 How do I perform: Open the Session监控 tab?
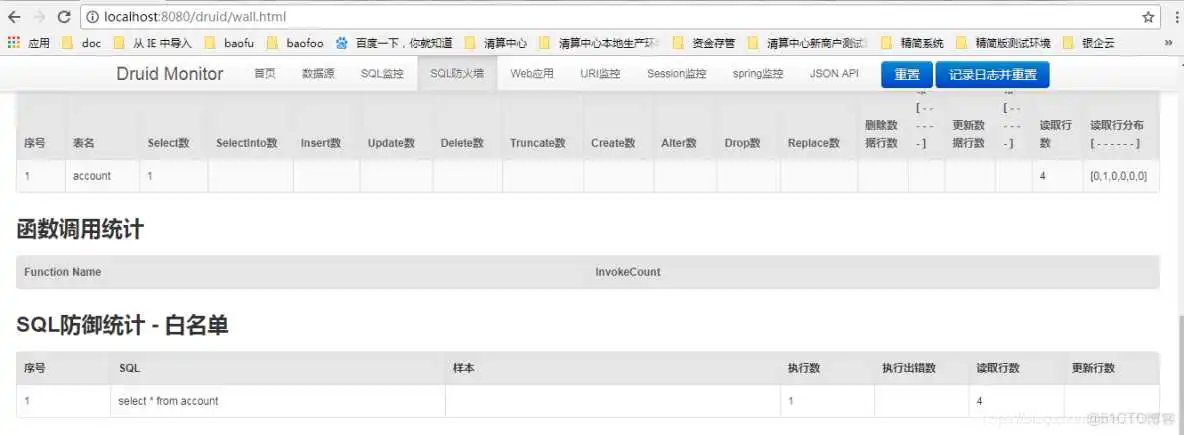(x=677, y=74)
